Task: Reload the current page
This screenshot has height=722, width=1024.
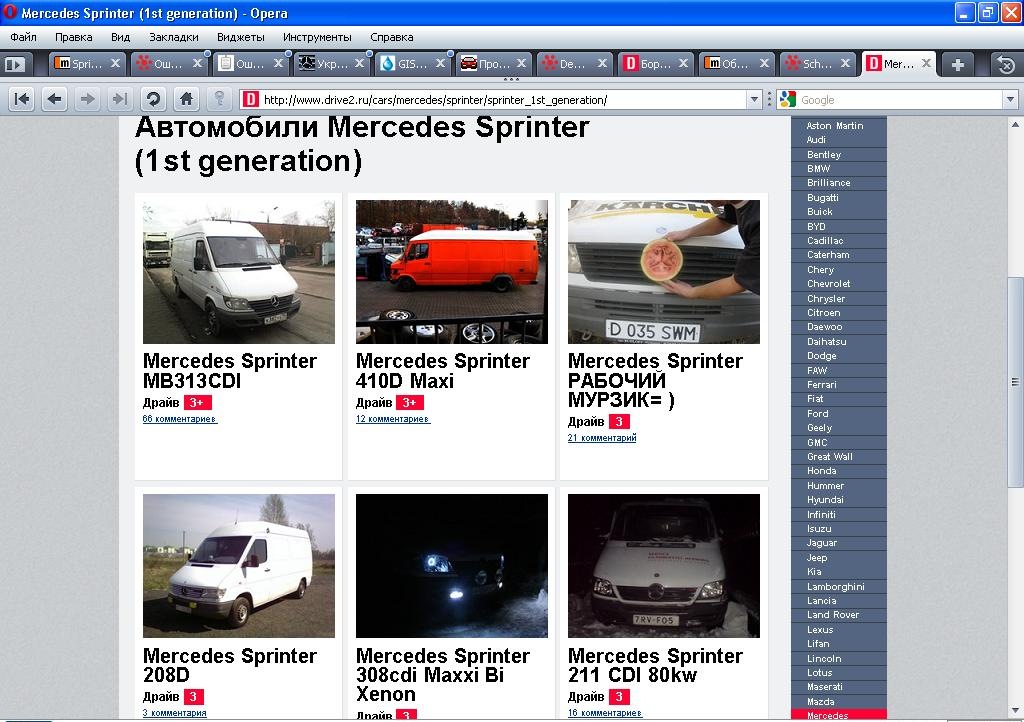Action: (153, 99)
